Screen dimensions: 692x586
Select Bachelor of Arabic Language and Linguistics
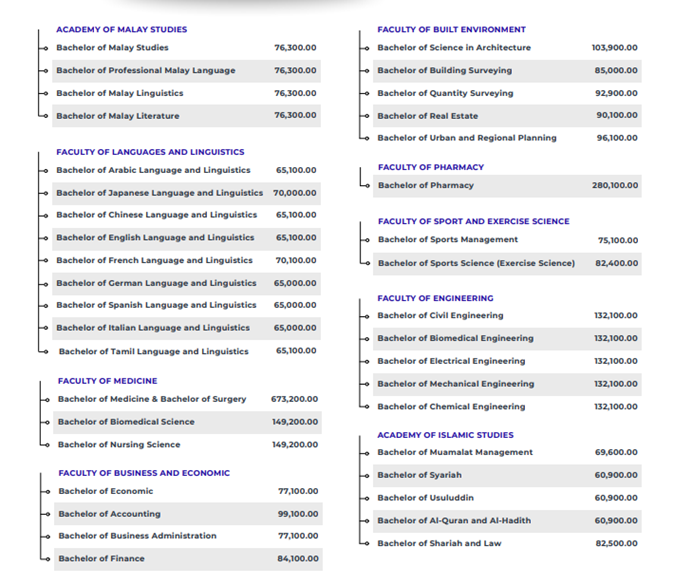coord(153,170)
